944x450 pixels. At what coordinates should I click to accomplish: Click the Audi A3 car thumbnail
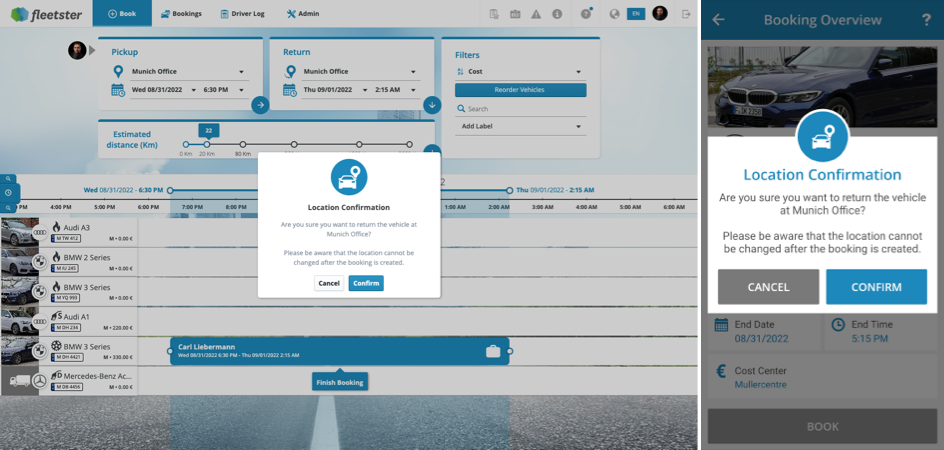pyautogui.click(x=19, y=233)
